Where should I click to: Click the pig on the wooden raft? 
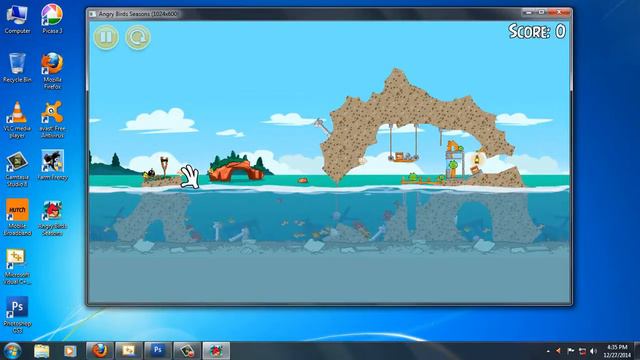click(x=413, y=177)
